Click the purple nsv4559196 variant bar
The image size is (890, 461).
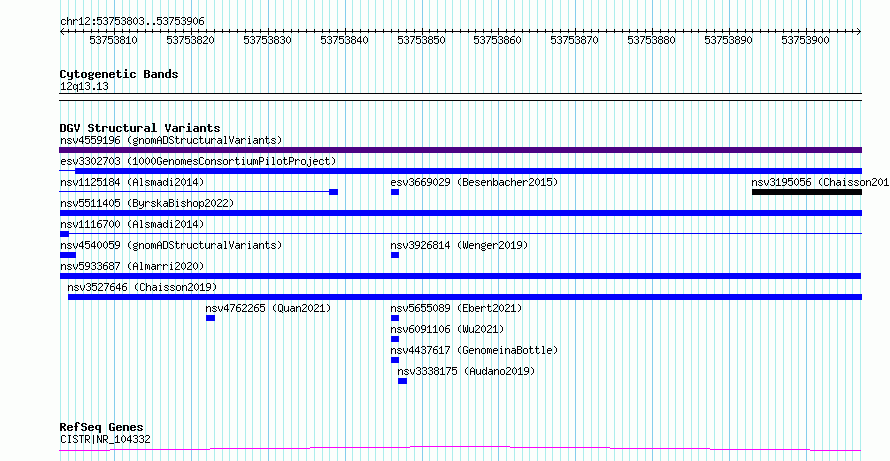tap(460, 150)
